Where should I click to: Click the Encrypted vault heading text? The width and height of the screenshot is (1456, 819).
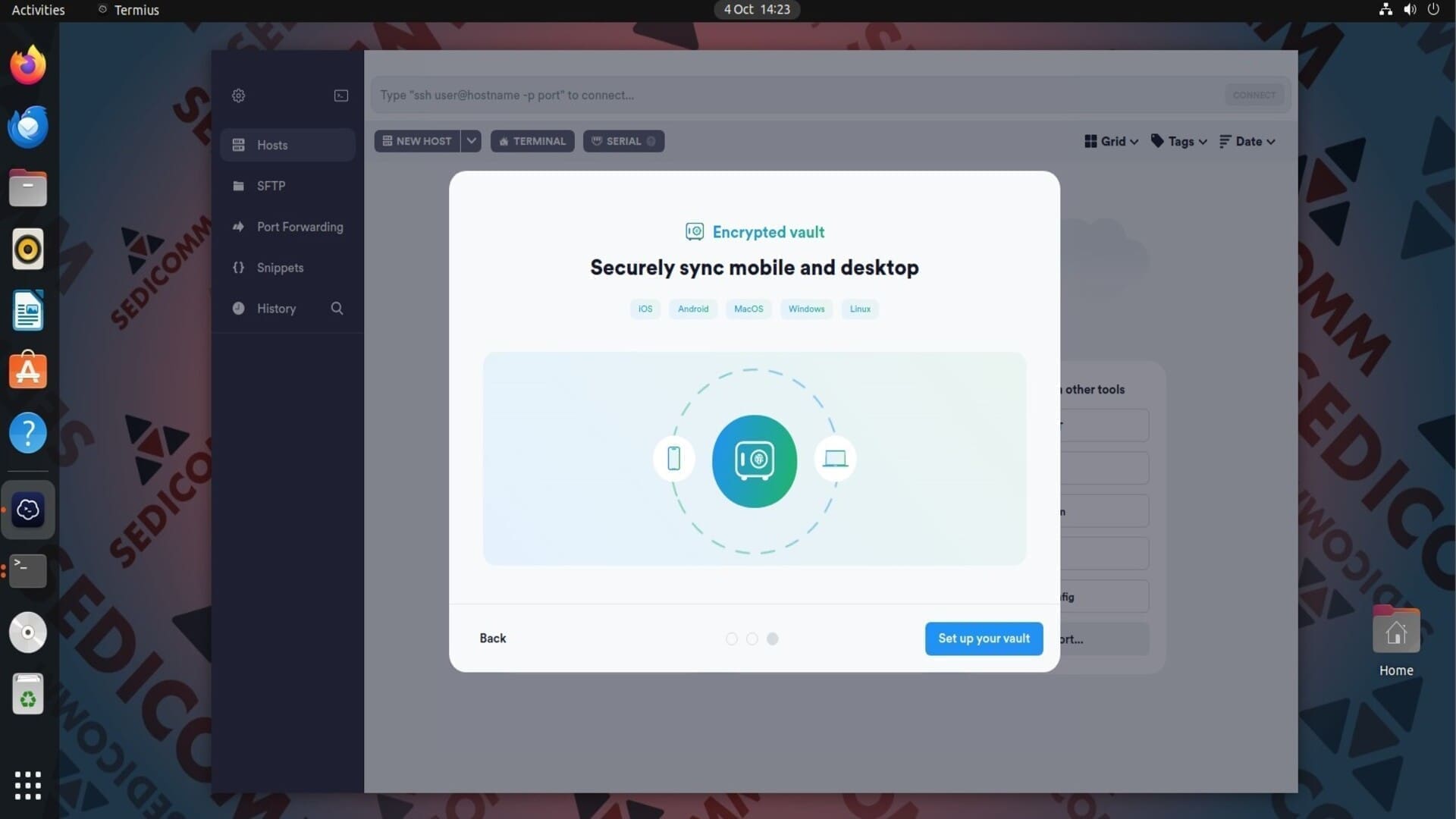tap(768, 232)
